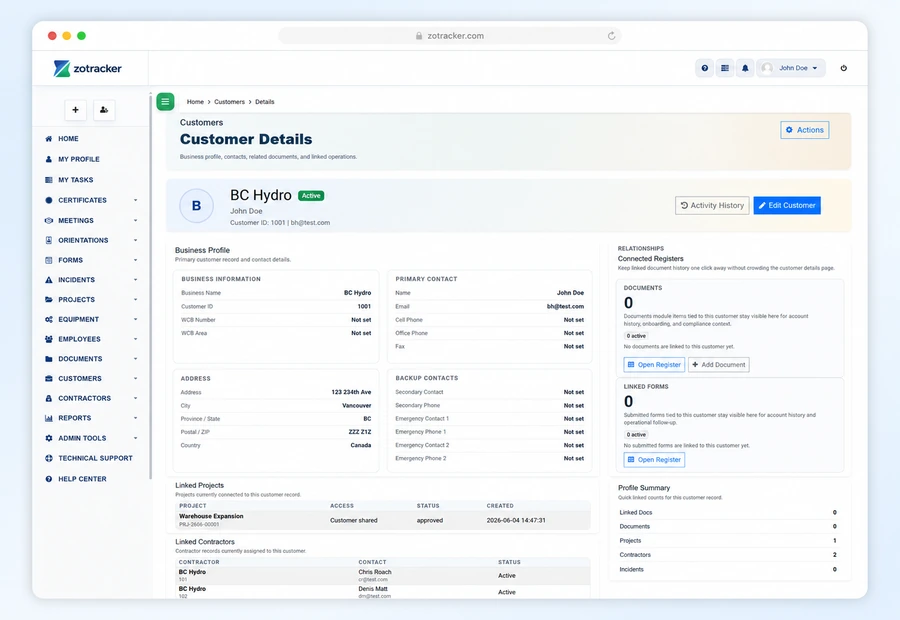Open Activity History
The width and height of the screenshot is (900, 620).
[x=712, y=206]
